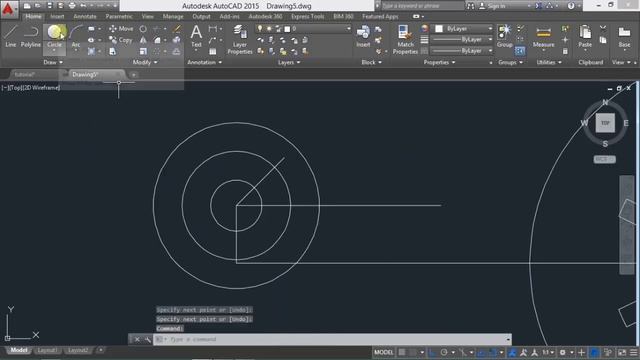Toggle group selection on/off button
Screen dimensions: 640x360
(520, 51)
